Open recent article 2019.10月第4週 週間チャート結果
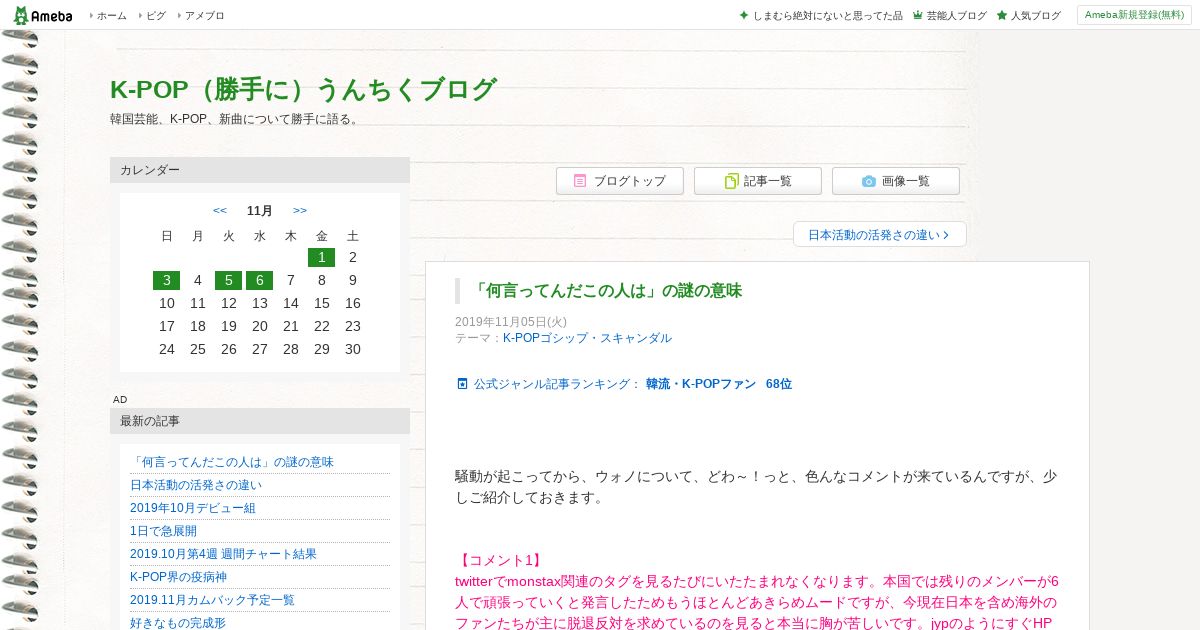 [223, 554]
